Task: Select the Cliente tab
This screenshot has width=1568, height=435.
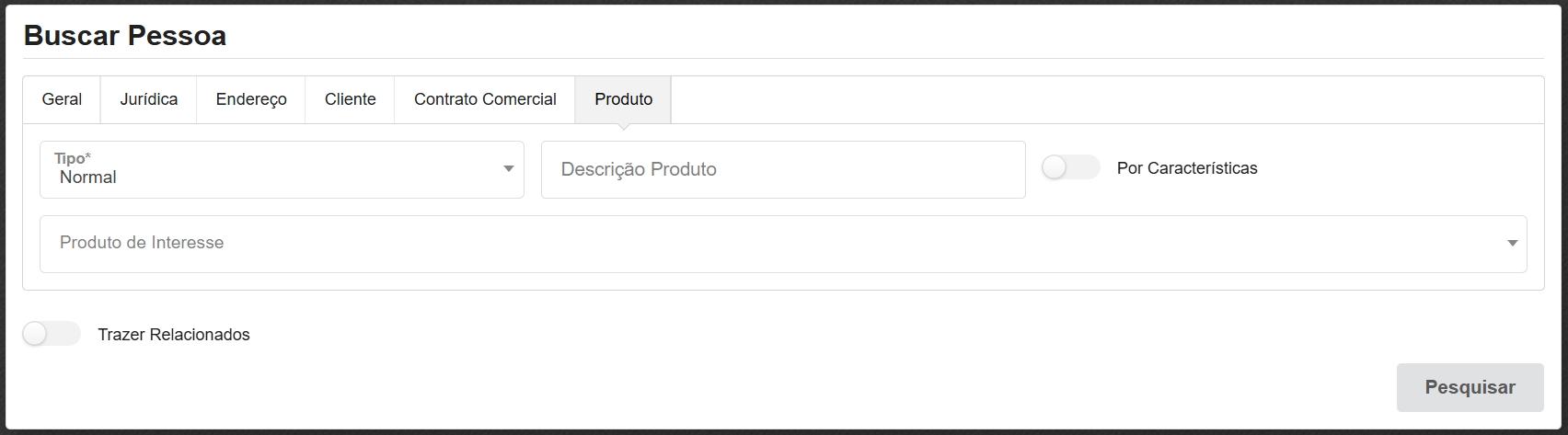Action: 350,99
